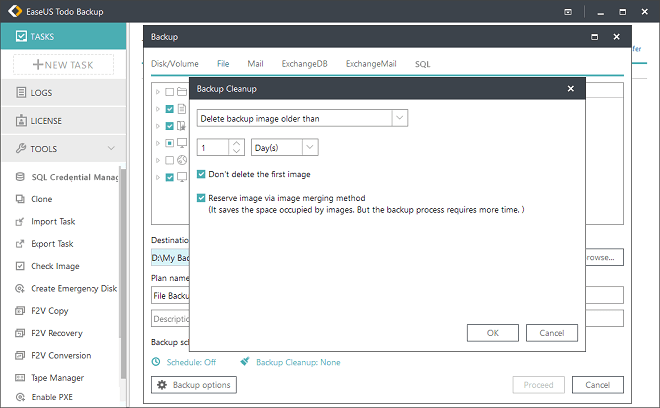This screenshot has width=660, height=408.
Task: Open the "Backup Cleanup: None" link
Action: [x=298, y=362]
